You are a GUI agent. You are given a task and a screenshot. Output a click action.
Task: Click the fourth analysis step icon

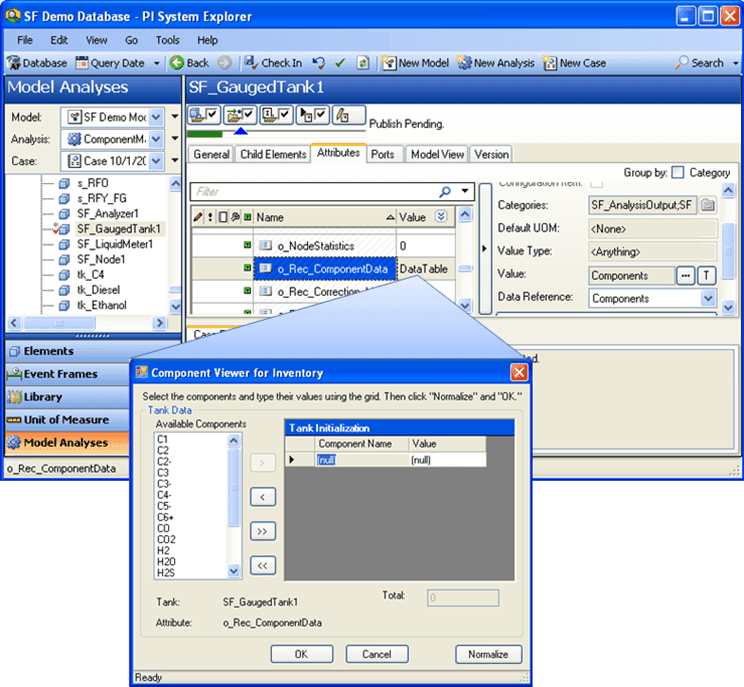312,115
